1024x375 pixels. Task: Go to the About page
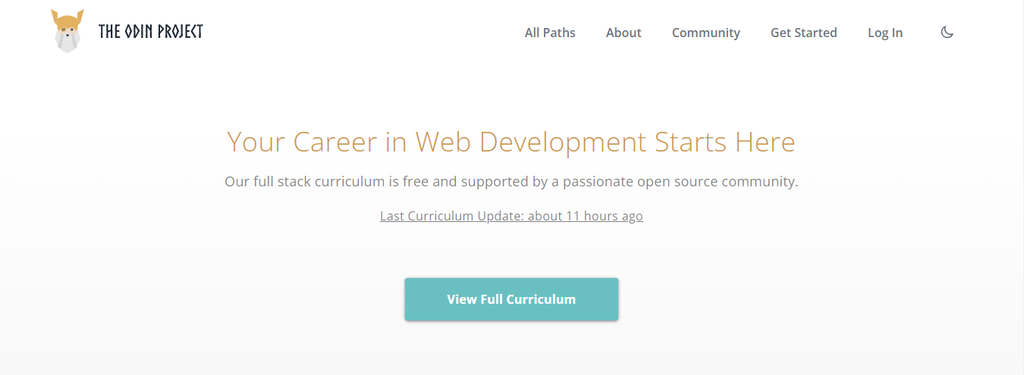(x=624, y=33)
